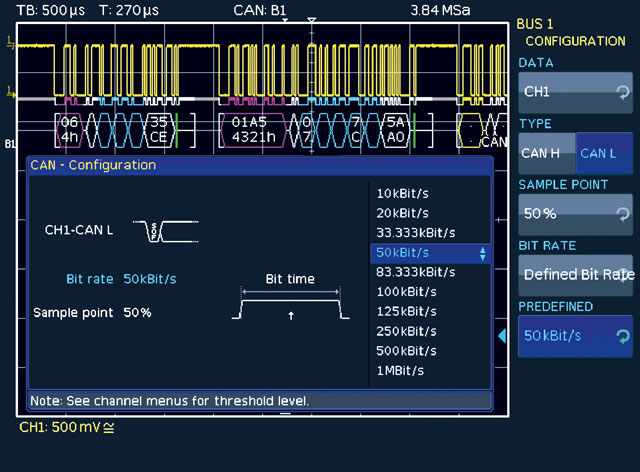
Task: Open the DATA CH1 source softkey
Action: 576,93
